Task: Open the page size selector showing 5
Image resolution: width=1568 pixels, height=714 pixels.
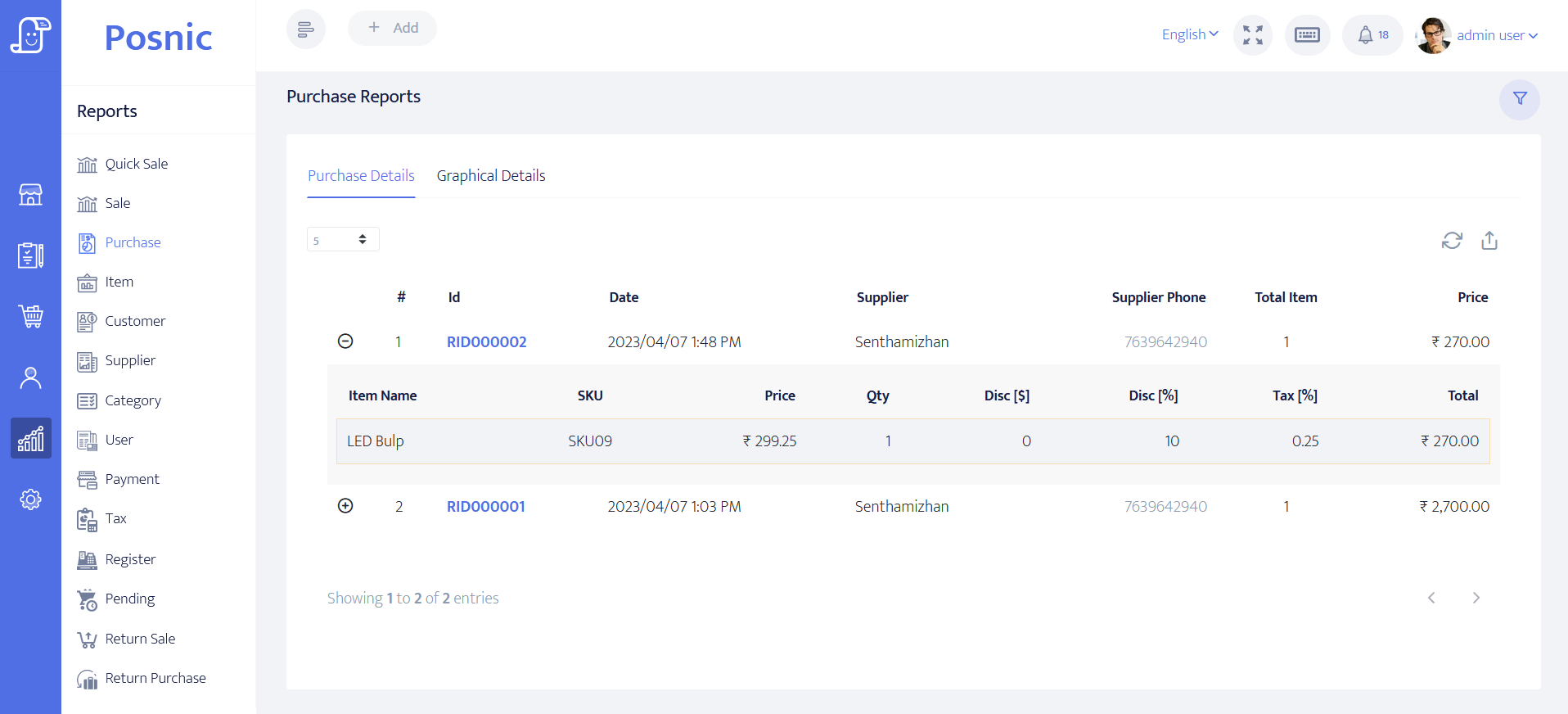Action: point(343,240)
